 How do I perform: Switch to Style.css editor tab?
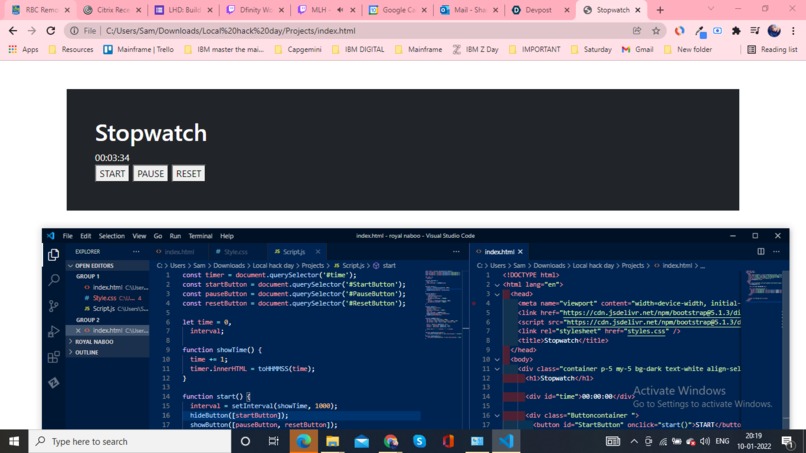[x=235, y=252]
